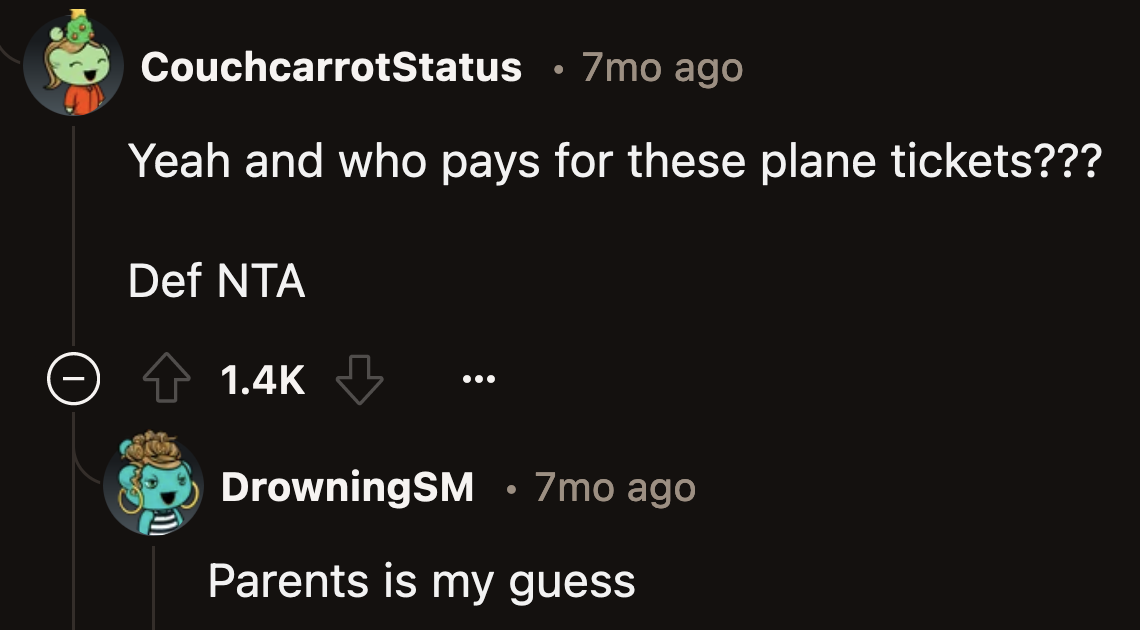The width and height of the screenshot is (1140, 630).
Task: Click CouchcarrotStatus's "7mo ago" timestamp
Action: [x=662, y=68]
